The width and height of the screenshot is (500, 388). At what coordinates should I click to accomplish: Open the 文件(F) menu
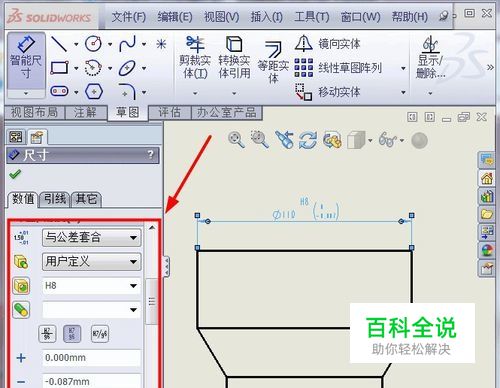tap(129, 16)
